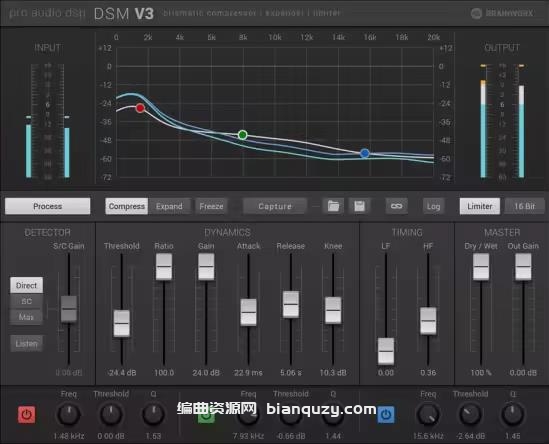Click the red band Threshold knob
The width and height of the screenshot is (549, 444).
click(111, 415)
